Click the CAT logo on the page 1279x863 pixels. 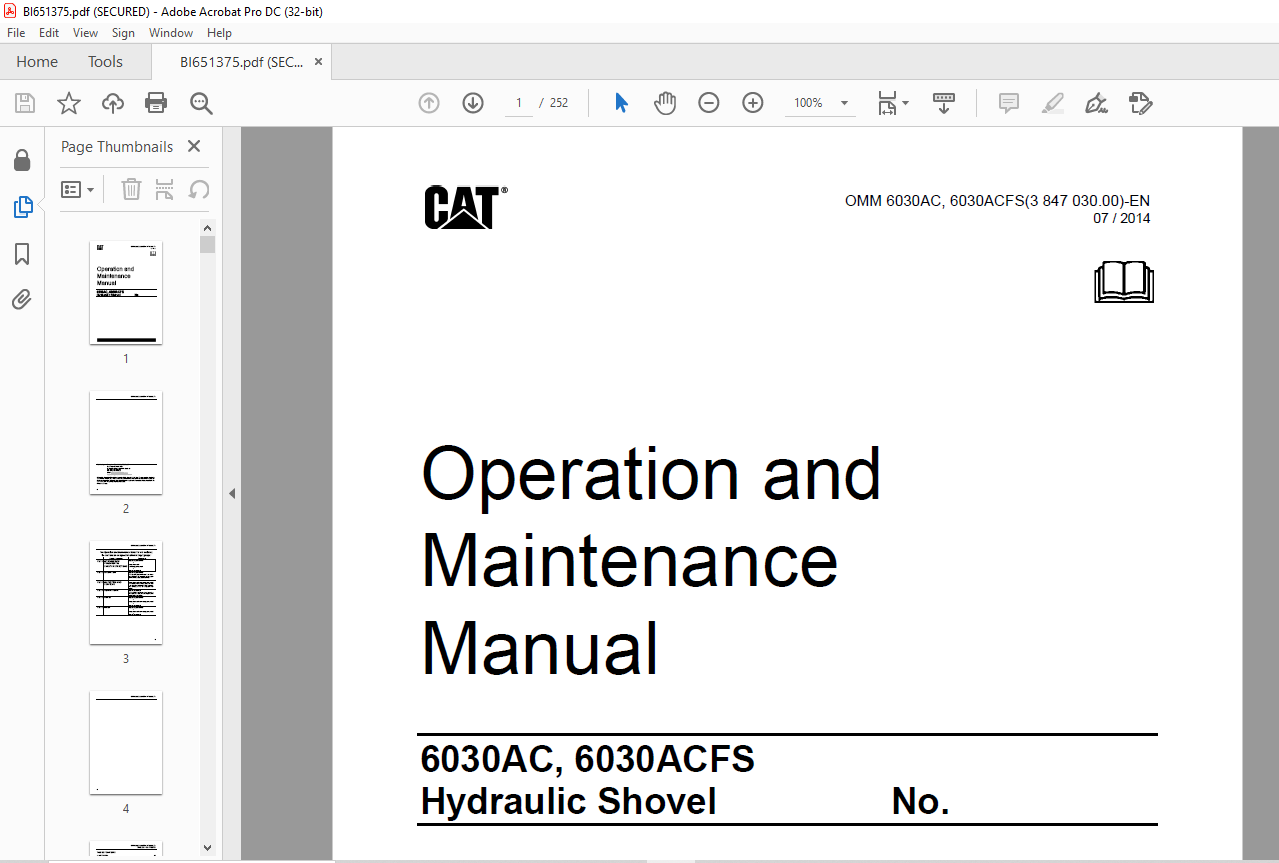coord(465,207)
